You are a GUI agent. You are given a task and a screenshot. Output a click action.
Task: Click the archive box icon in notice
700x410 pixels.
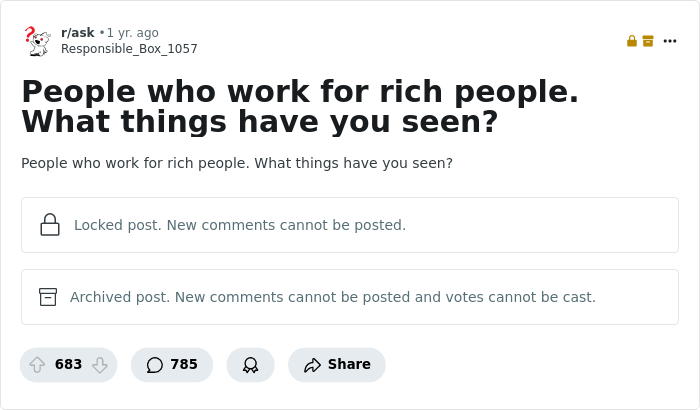(x=48, y=297)
